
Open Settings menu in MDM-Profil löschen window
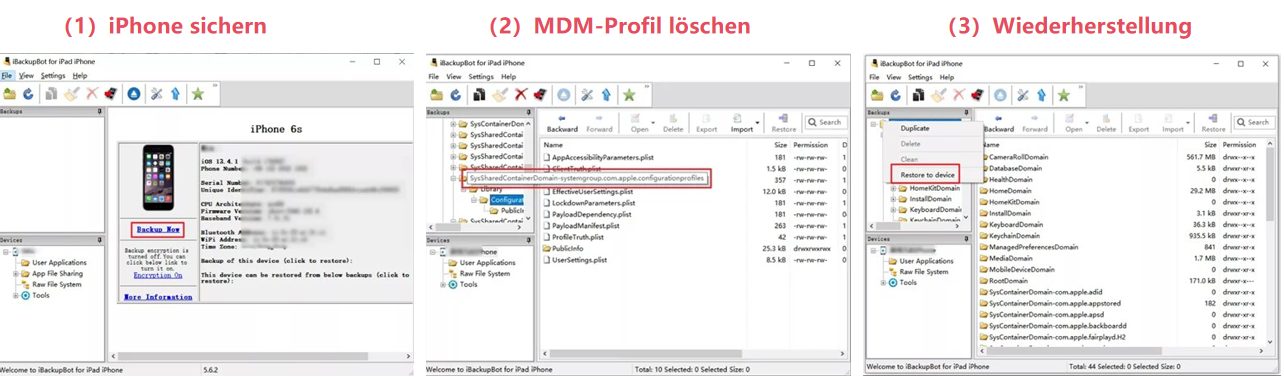(481, 77)
